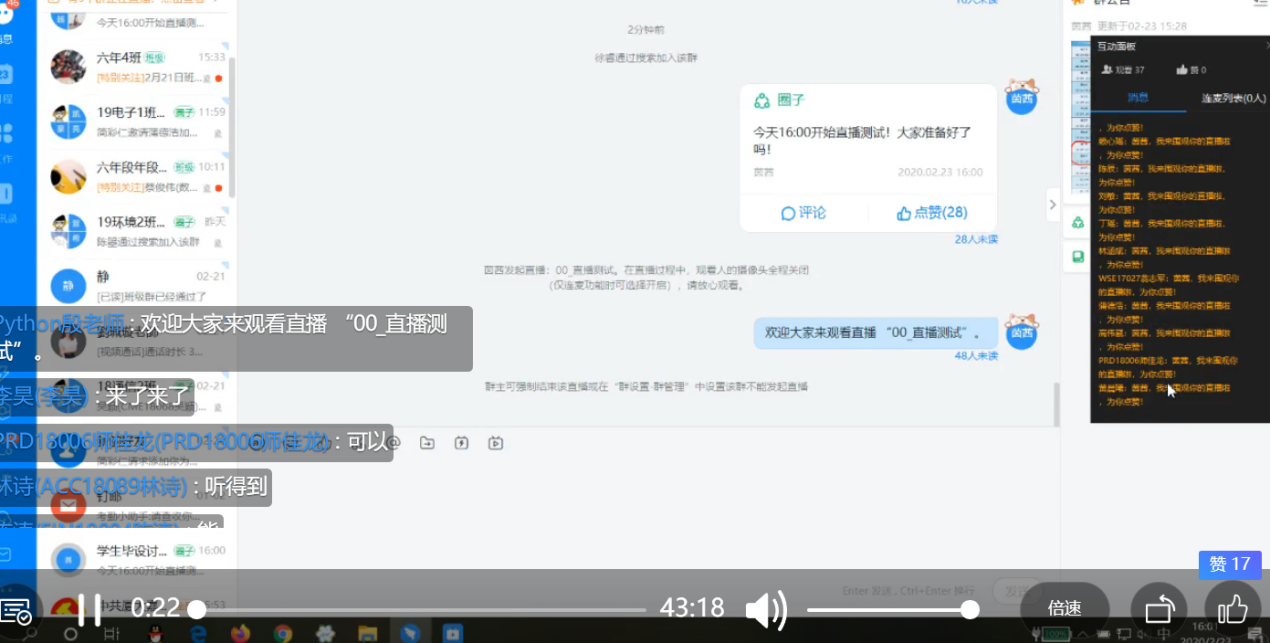
Task: Mute the video with speaker icon
Action: [x=766, y=609]
